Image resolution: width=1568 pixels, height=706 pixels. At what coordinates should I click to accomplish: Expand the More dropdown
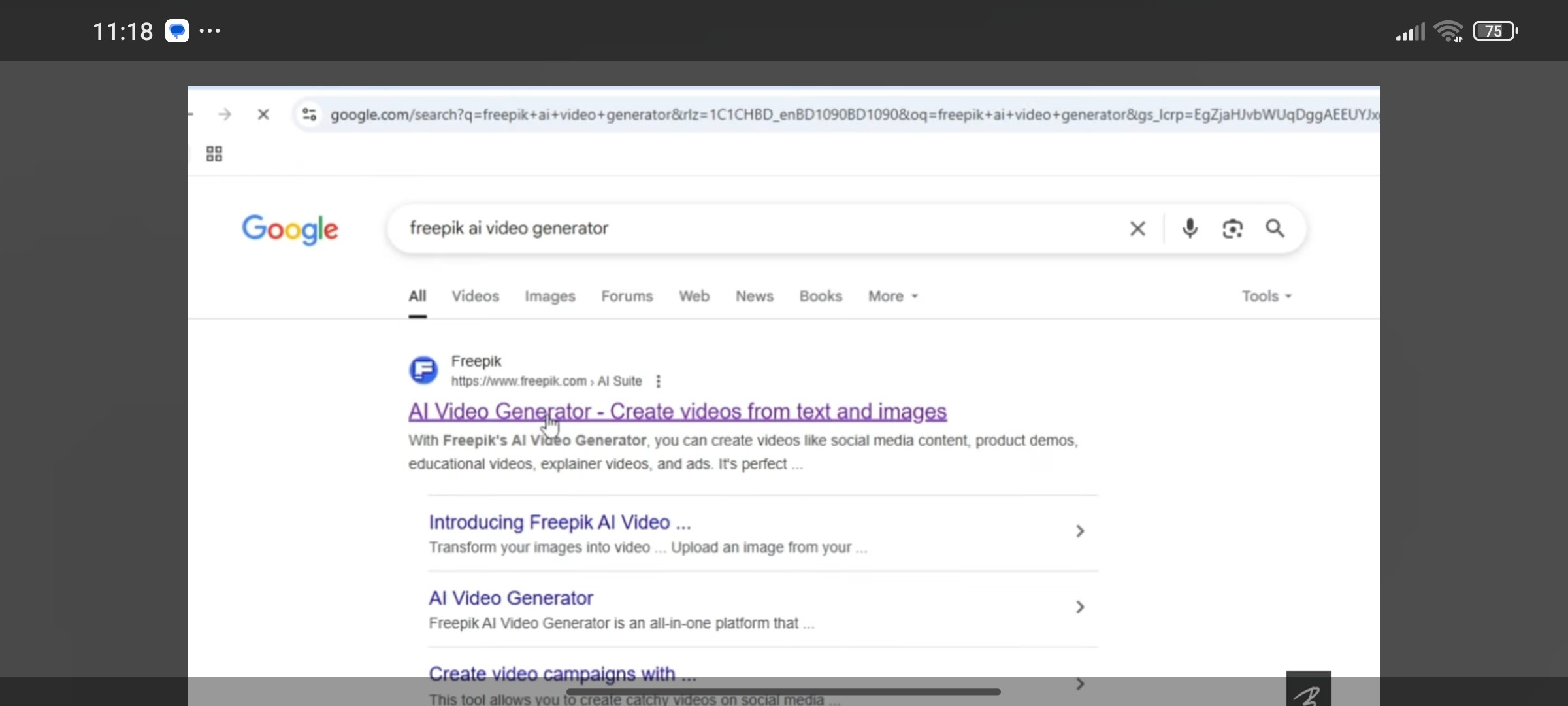point(892,296)
